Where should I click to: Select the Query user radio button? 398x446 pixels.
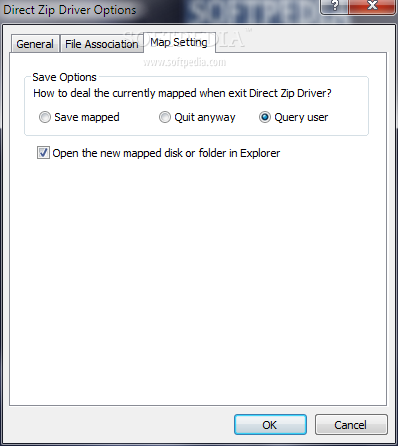(x=265, y=117)
